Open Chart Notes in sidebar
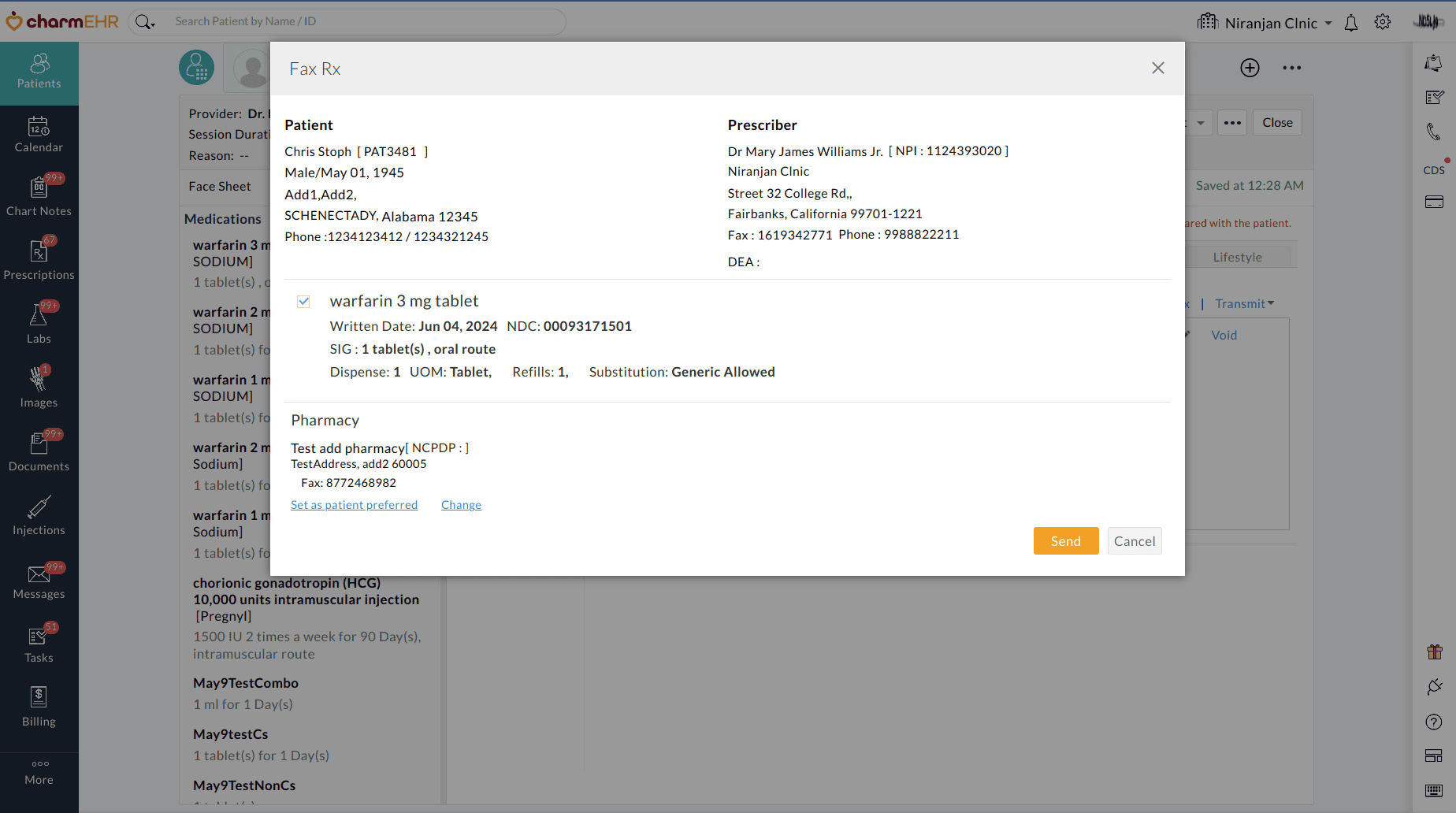Image resolution: width=1456 pixels, height=813 pixels. [39, 195]
